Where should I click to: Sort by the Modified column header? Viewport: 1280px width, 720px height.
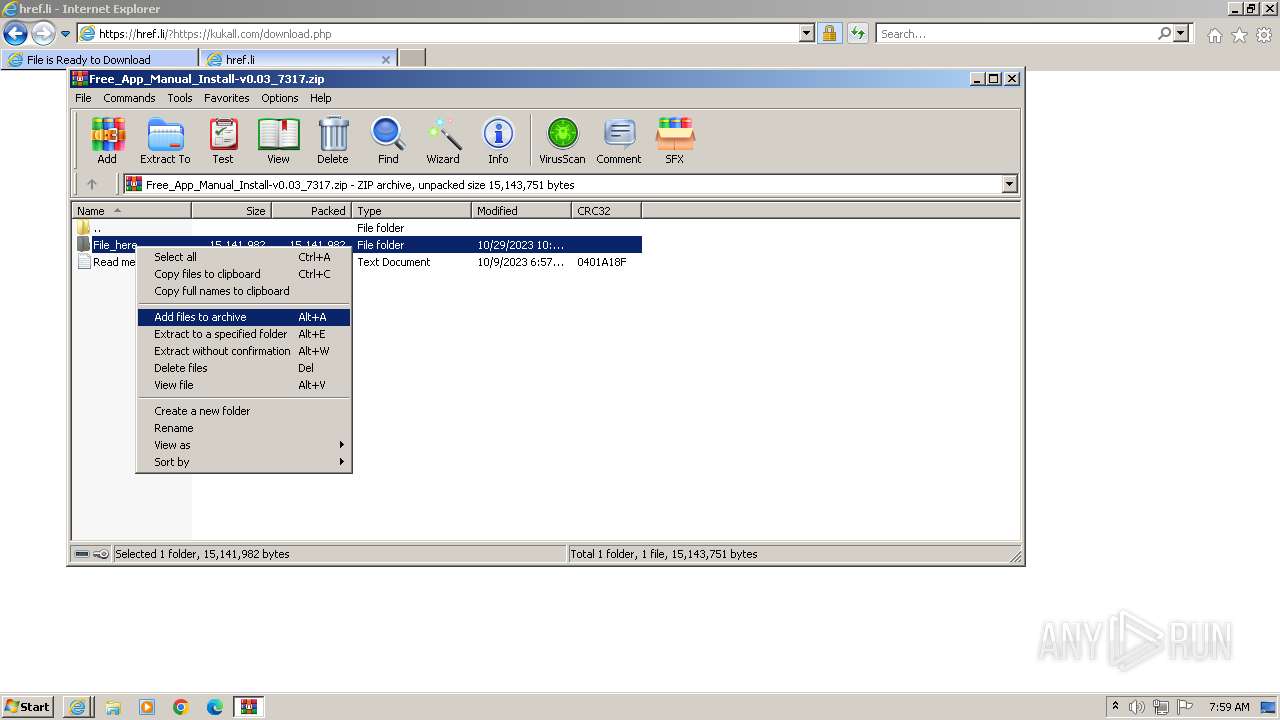[x=521, y=210]
